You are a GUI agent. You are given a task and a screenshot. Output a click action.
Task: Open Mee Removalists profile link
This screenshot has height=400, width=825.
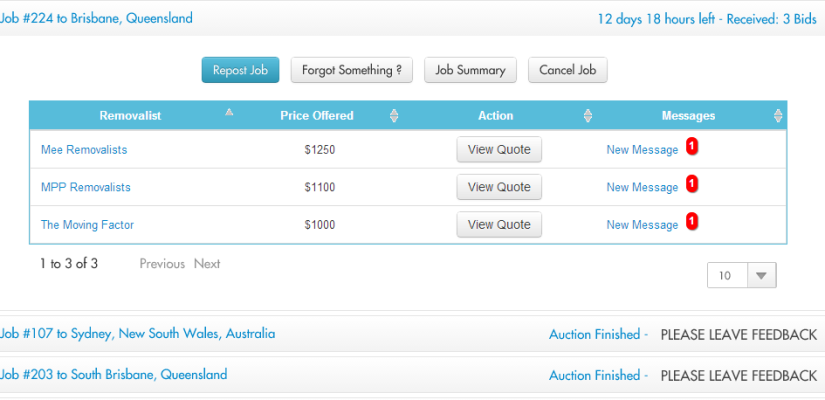[x=84, y=150]
